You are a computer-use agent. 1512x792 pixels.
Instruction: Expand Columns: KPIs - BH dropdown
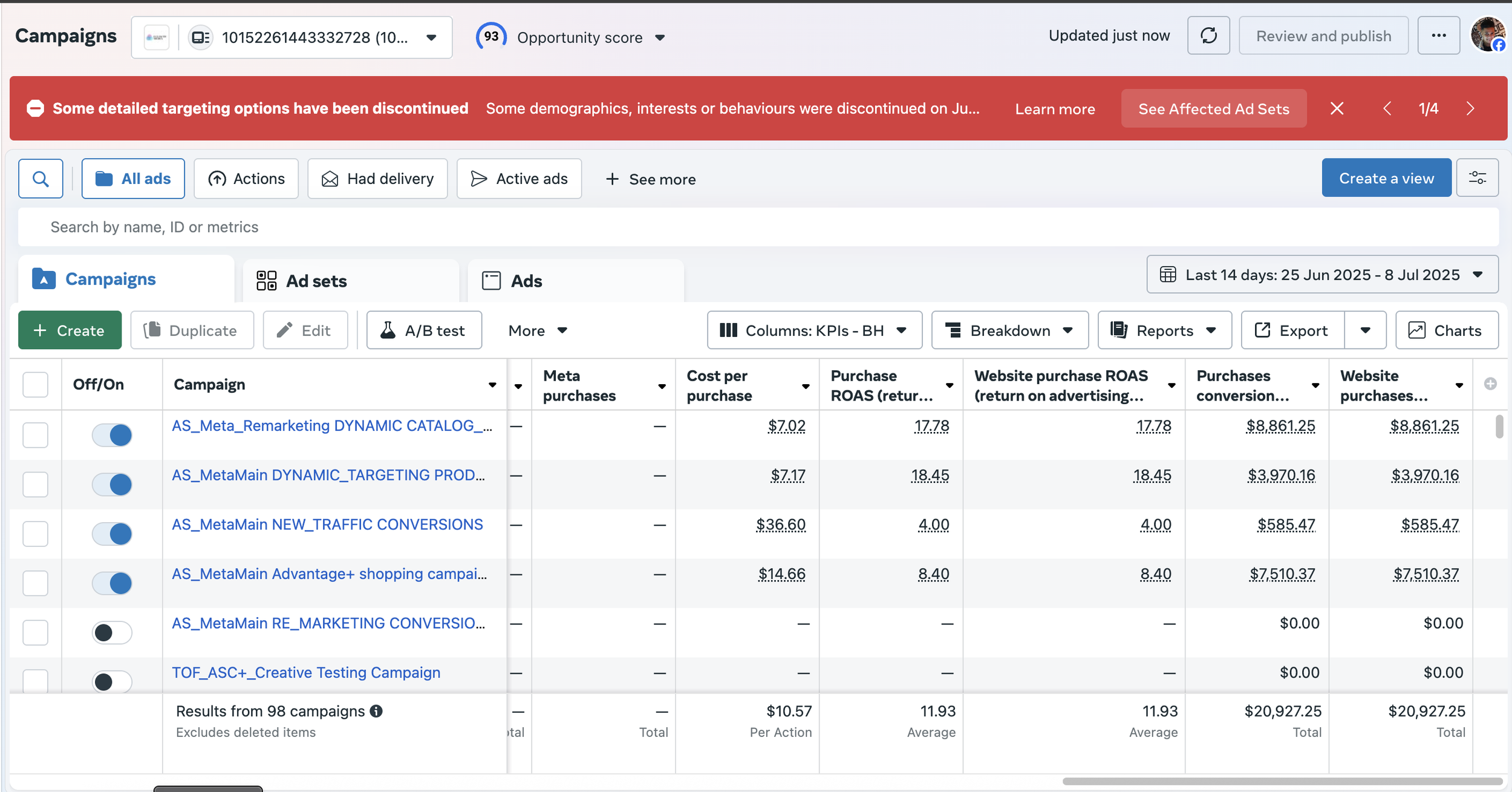click(814, 330)
